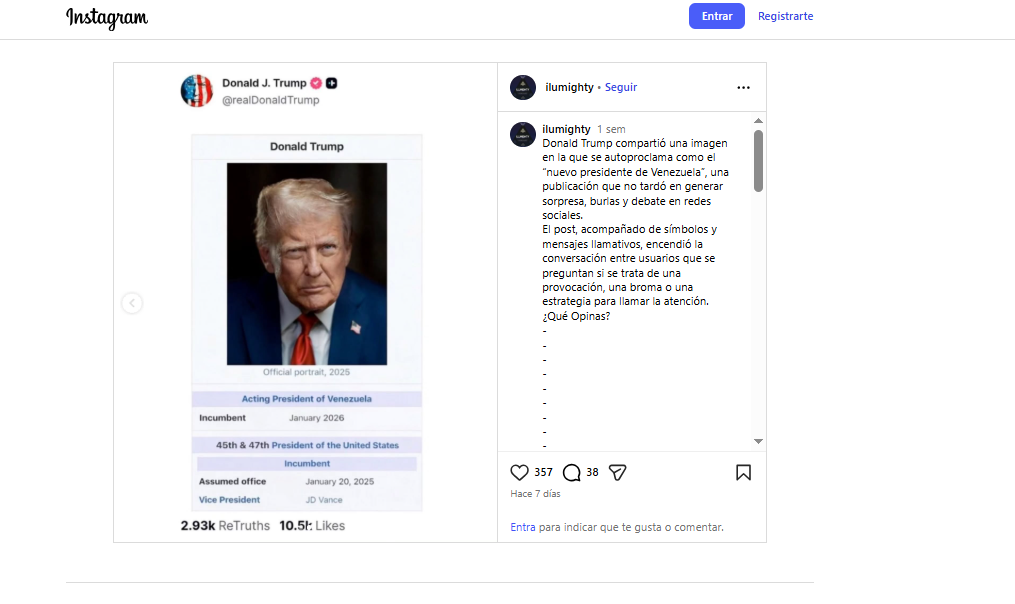Like the post with heart icon
The height and width of the screenshot is (604, 1015).
519,472
